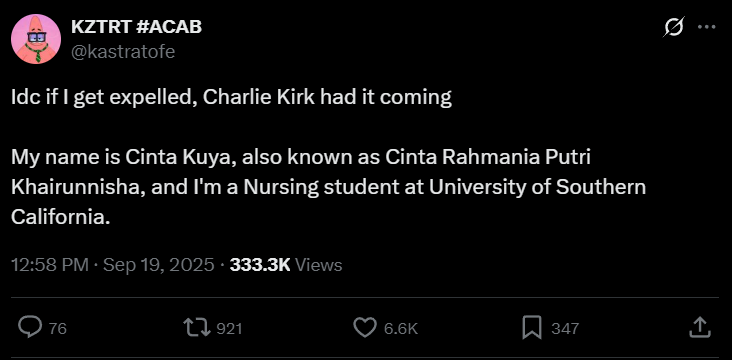The width and height of the screenshot is (732, 360).
Task: Click the 333.3K view count
Action: (x=260, y=265)
